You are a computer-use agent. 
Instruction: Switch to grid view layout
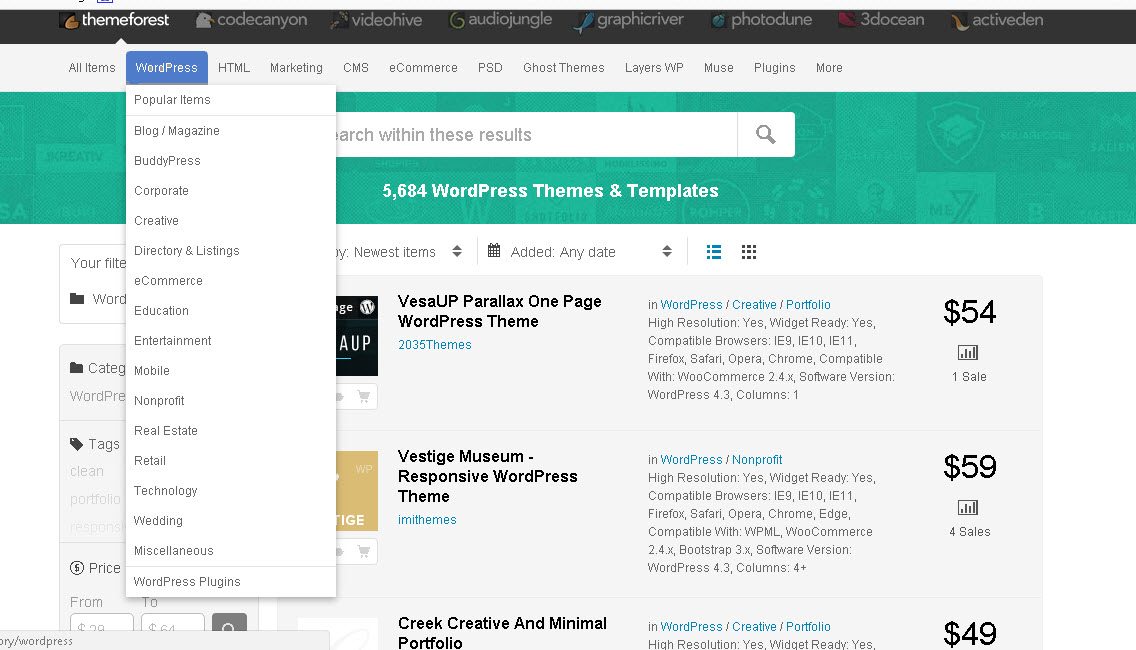[x=749, y=251]
